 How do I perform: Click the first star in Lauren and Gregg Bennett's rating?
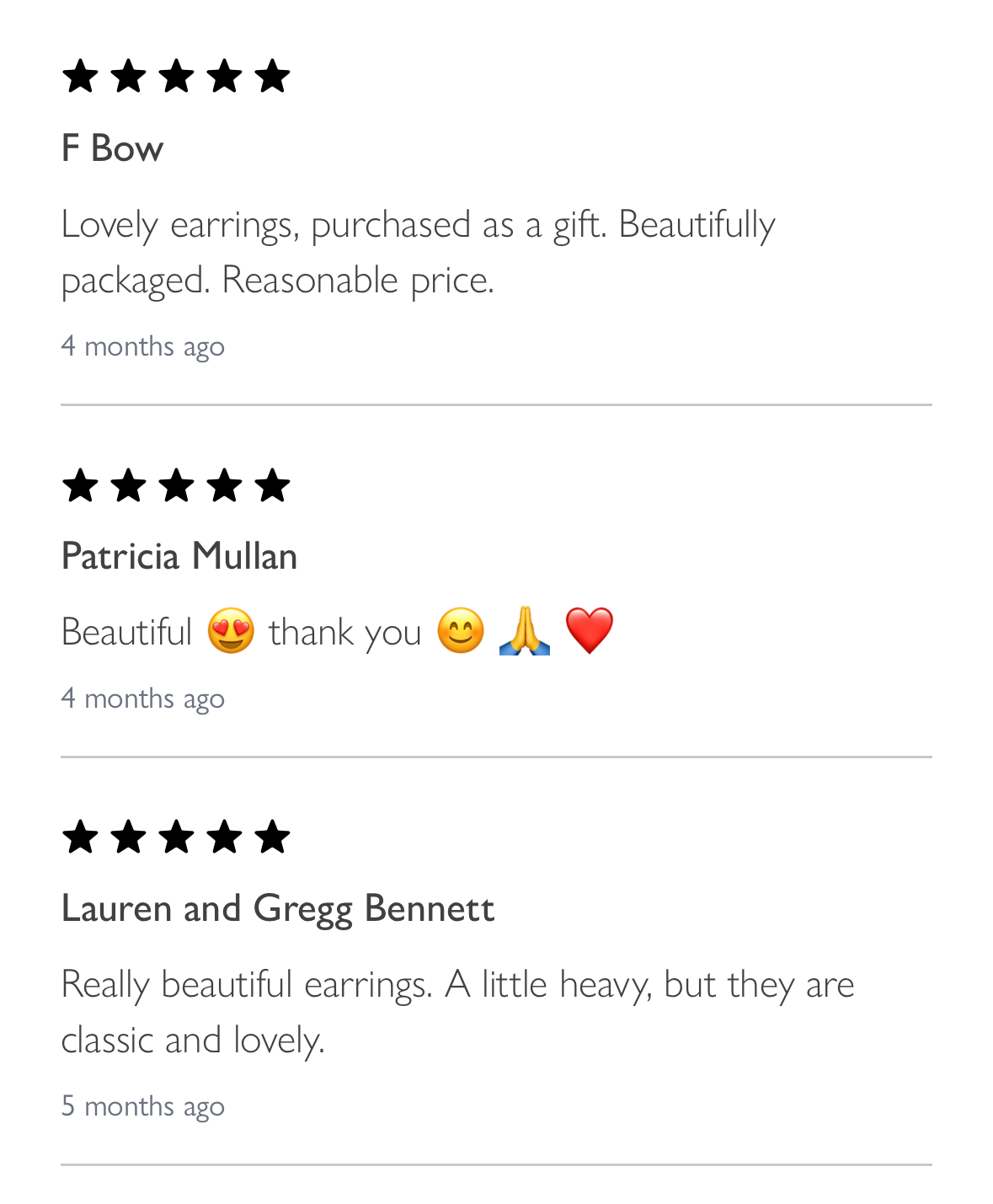(80, 837)
